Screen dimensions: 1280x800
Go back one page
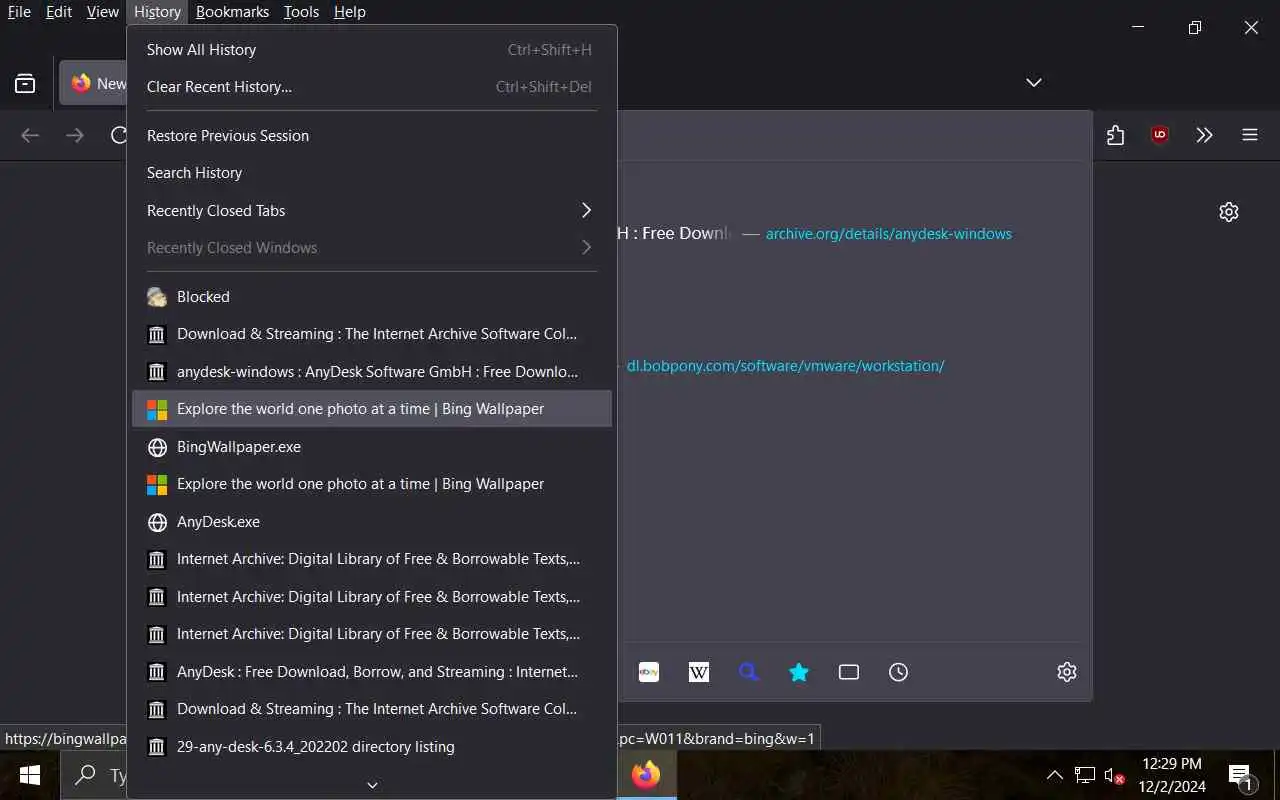(x=30, y=135)
